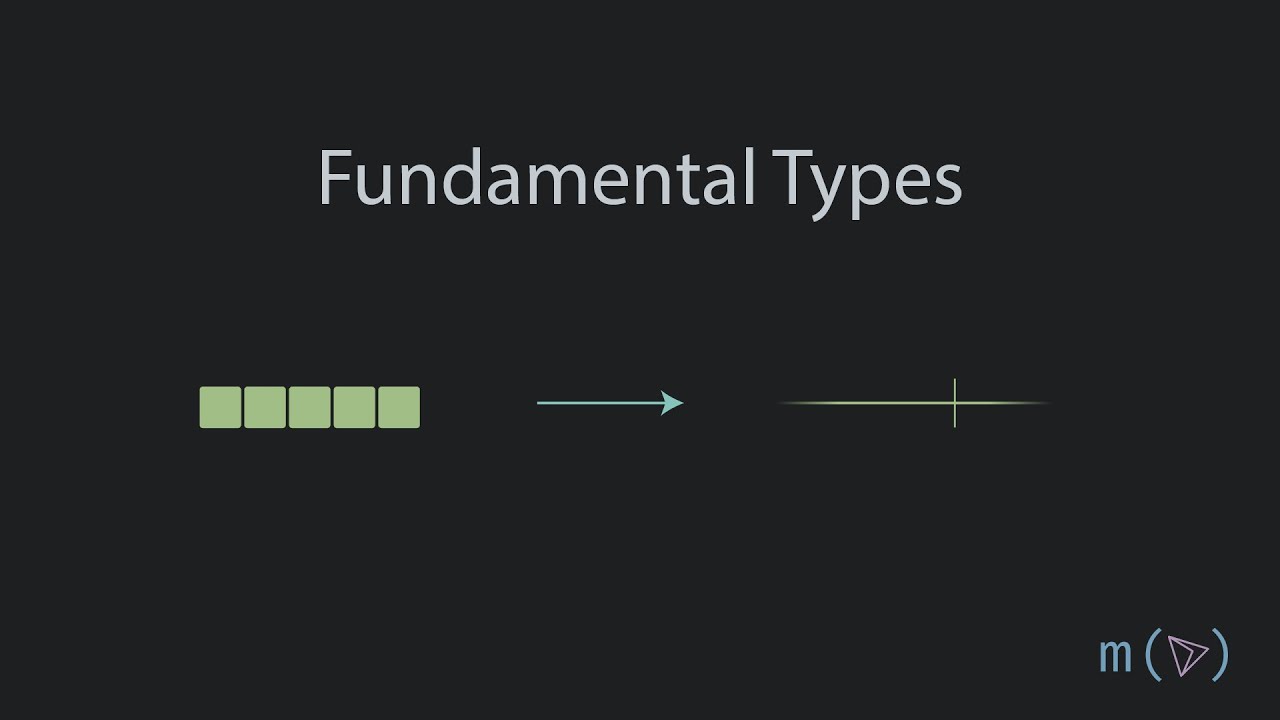
Task: Click the teal arrow's arrowhead
Action: click(x=673, y=403)
